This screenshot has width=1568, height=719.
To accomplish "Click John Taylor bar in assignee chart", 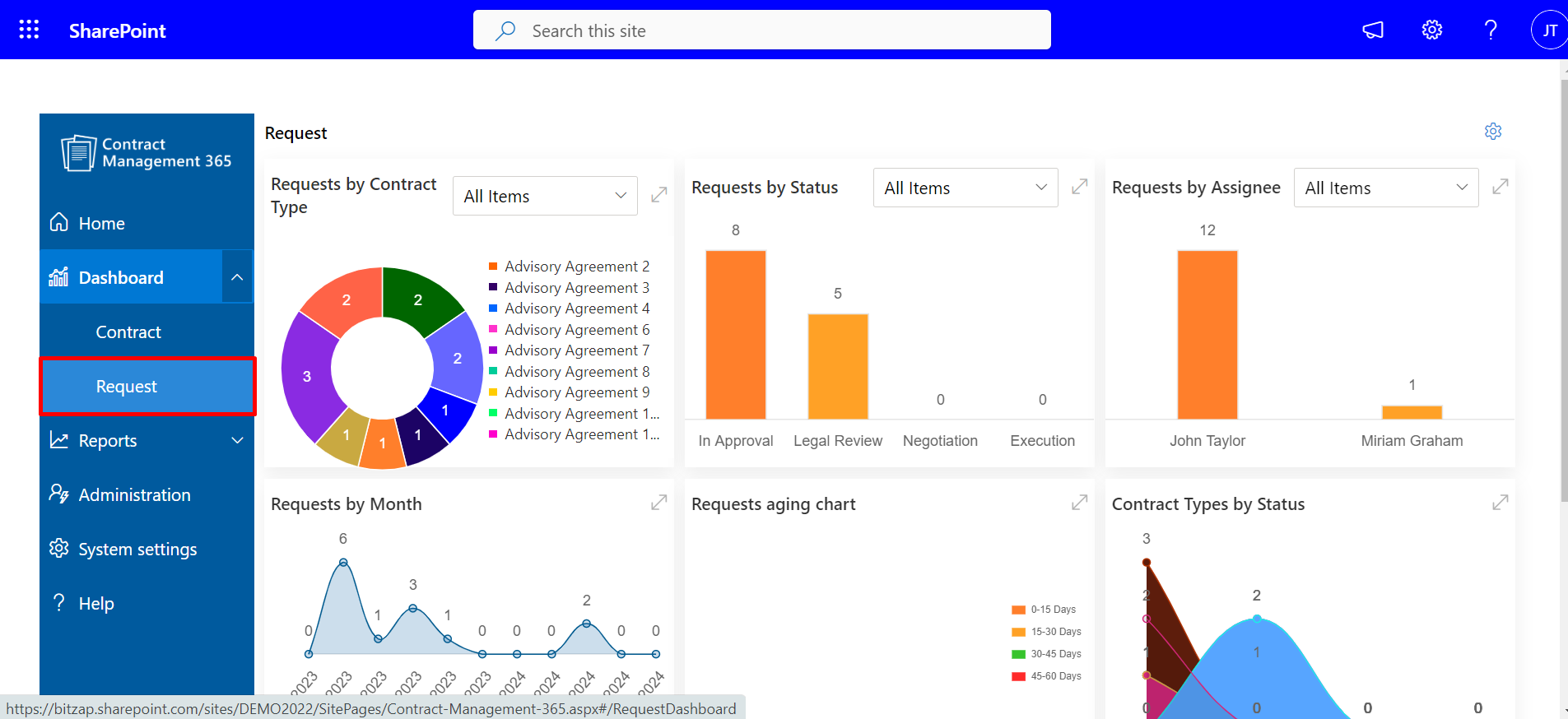I will pos(1207,335).
